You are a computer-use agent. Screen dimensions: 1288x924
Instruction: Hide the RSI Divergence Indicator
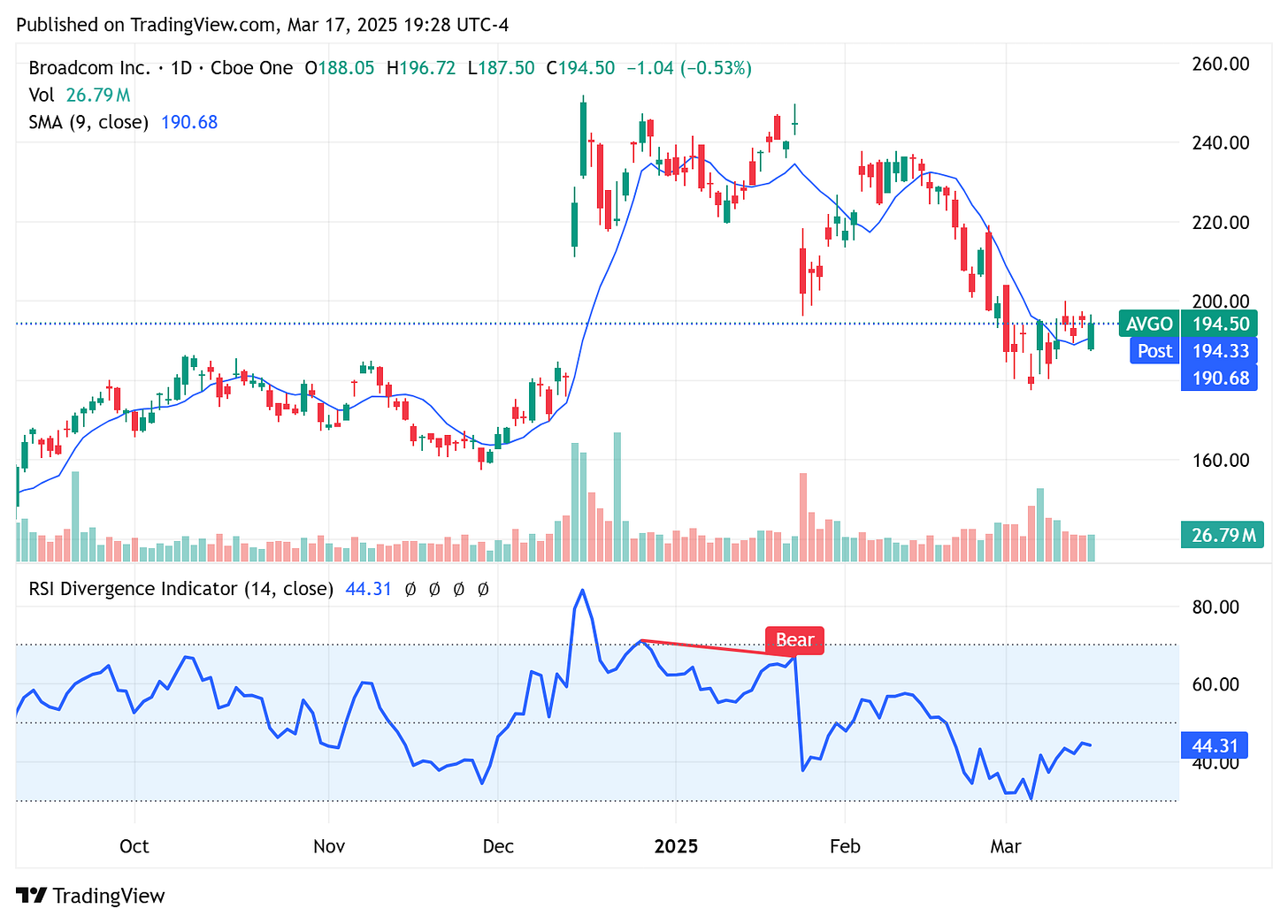tap(180, 588)
